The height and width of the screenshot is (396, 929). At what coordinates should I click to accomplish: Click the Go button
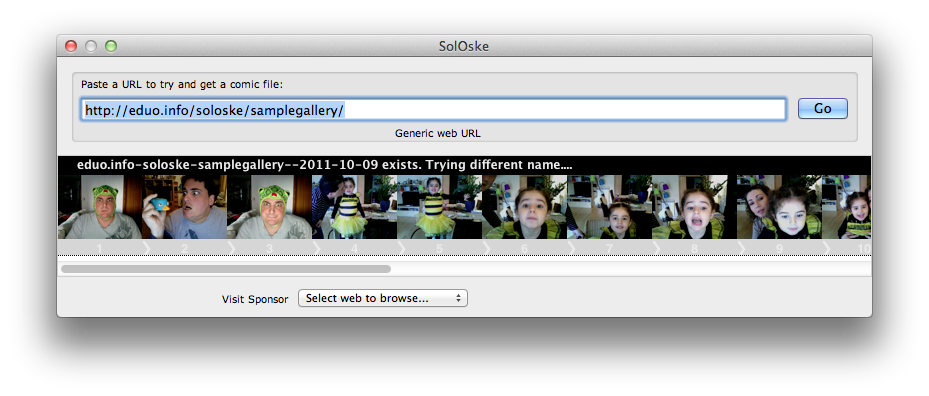tap(822, 108)
